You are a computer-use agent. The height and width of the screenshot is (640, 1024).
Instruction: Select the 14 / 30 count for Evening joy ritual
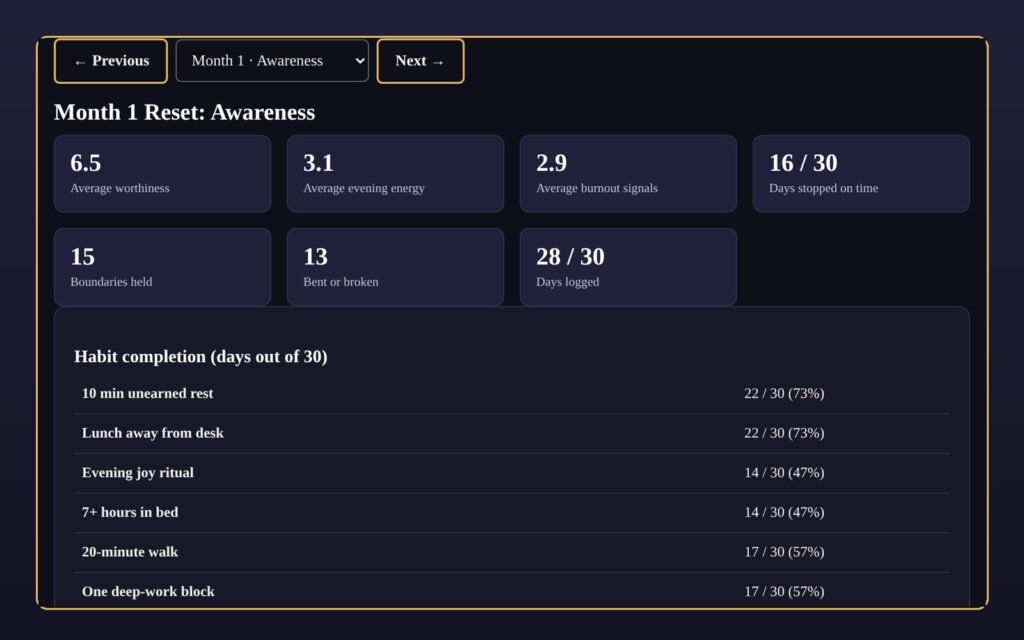coord(784,473)
